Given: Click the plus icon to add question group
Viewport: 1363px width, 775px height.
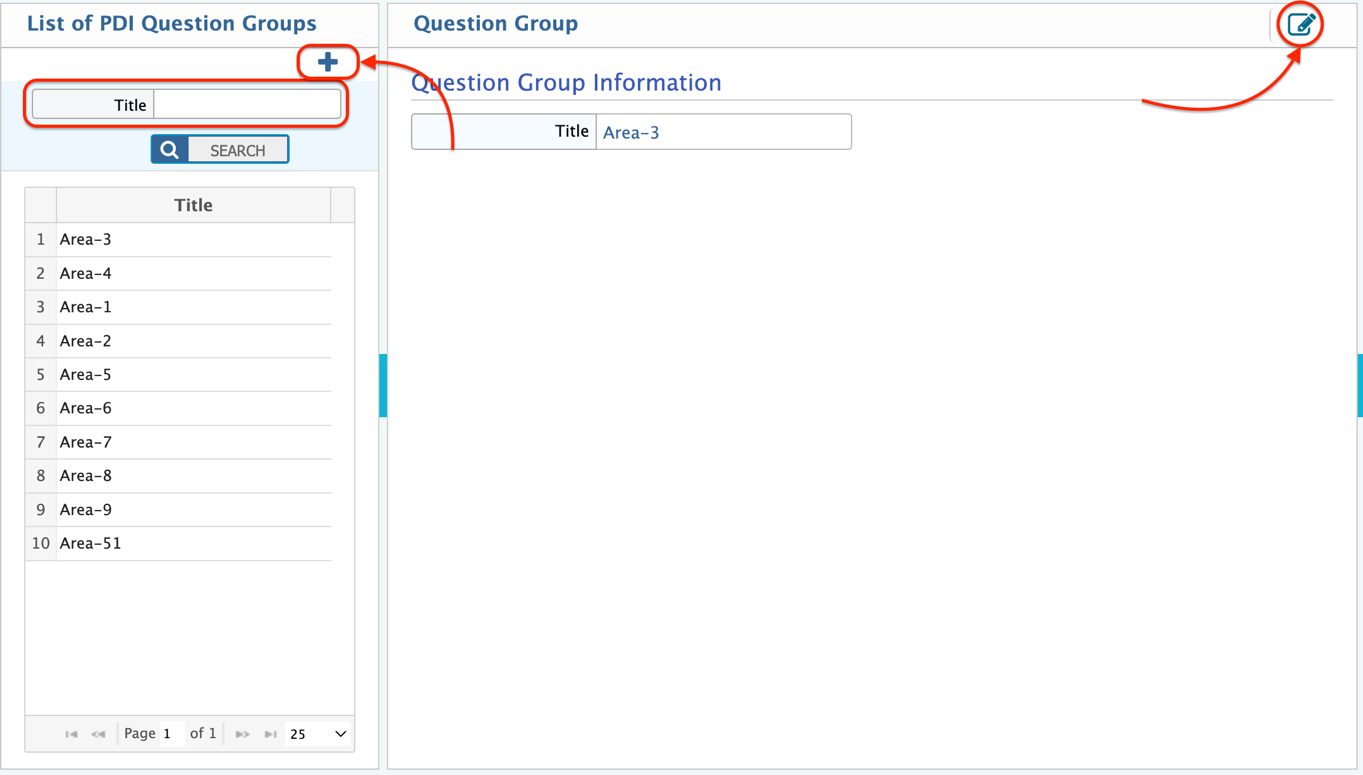Looking at the screenshot, I should point(328,62).
